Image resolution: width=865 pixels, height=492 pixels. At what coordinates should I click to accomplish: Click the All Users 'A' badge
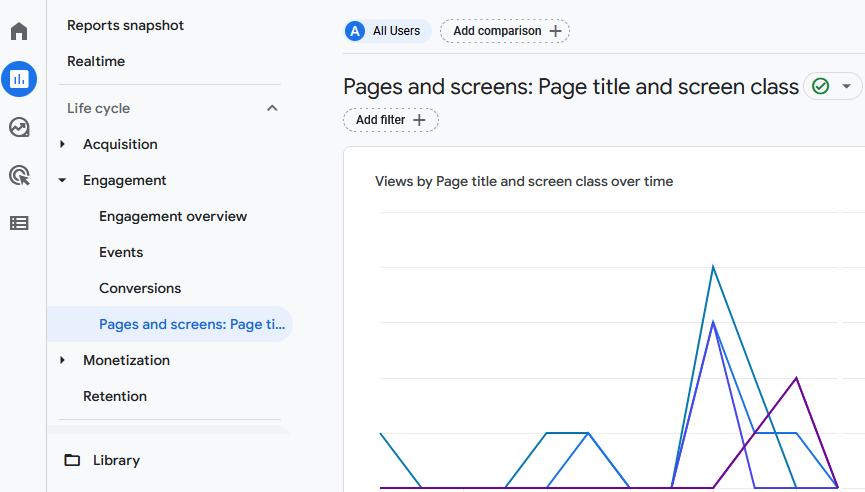click(355, 31)
